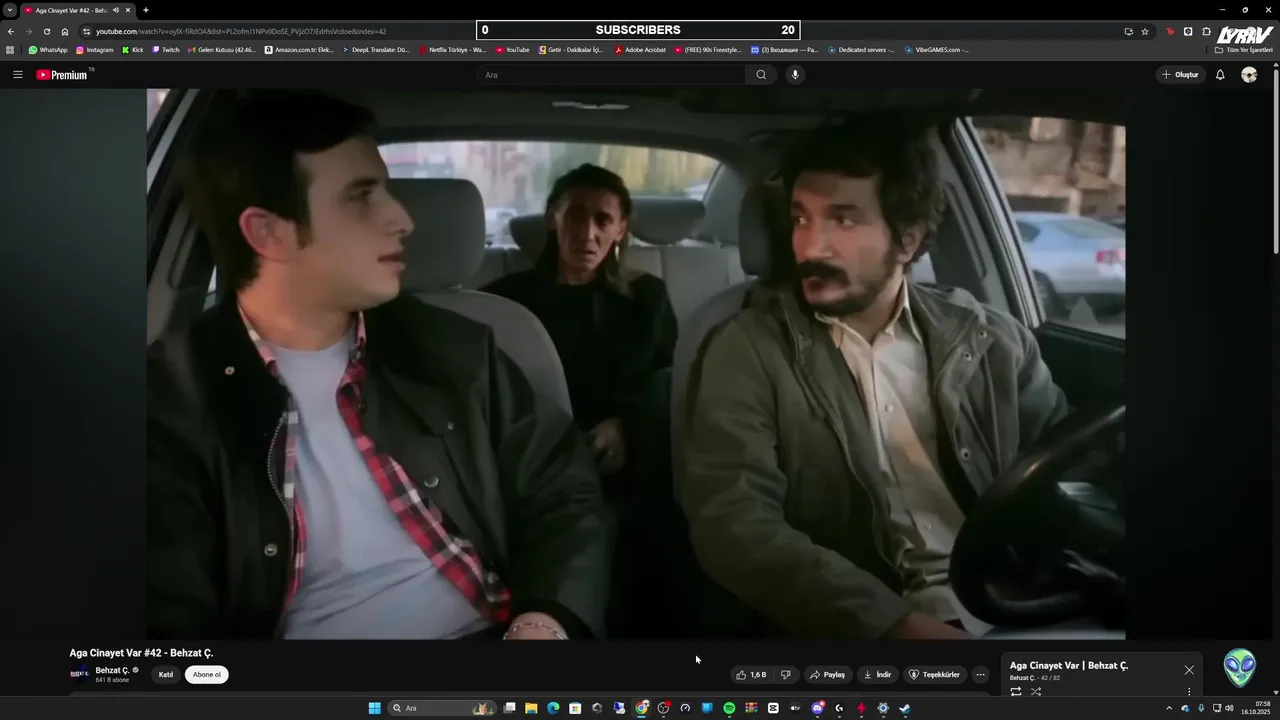Click the Oluştur create button

click(1180, 75)
